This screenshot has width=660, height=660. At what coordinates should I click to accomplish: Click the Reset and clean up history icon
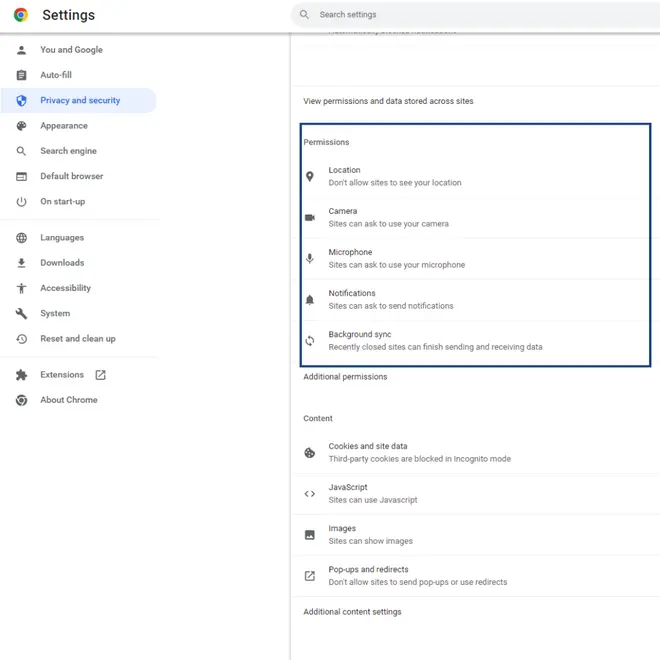21,339
